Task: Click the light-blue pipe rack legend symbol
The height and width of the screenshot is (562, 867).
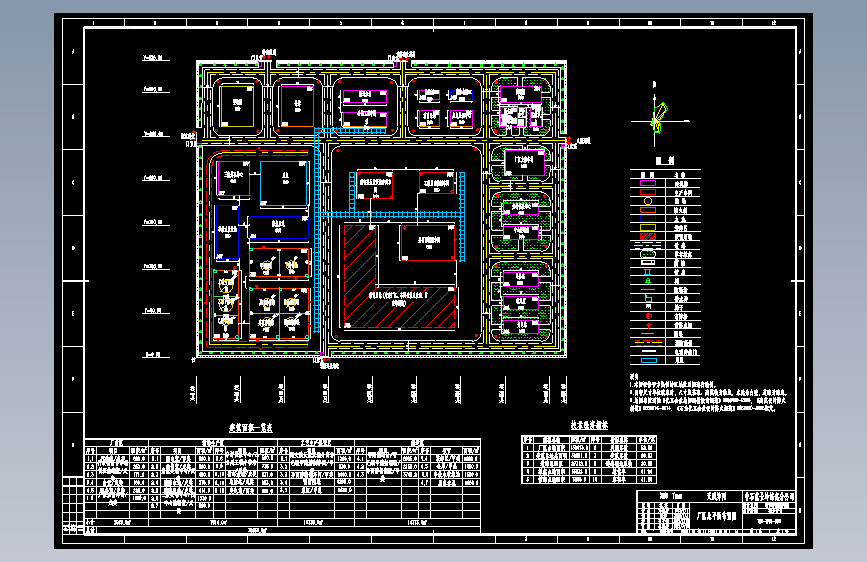Action: (x=647, y=272)
